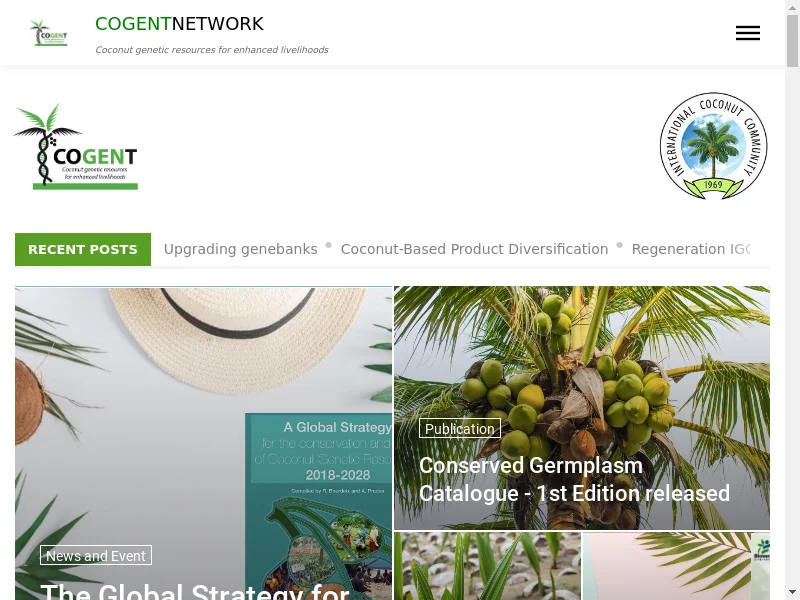800x600 pixels.
Task: Open the Regeneration post in ticker
Action: 691,249
